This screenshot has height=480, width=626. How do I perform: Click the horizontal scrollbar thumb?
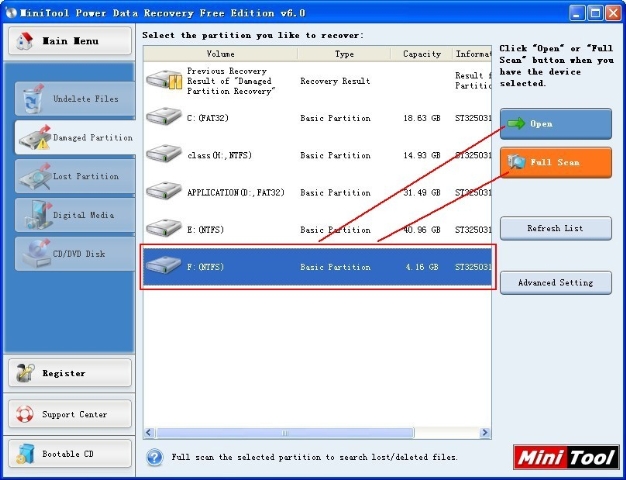pyautogui.click(x=285, y=432)
